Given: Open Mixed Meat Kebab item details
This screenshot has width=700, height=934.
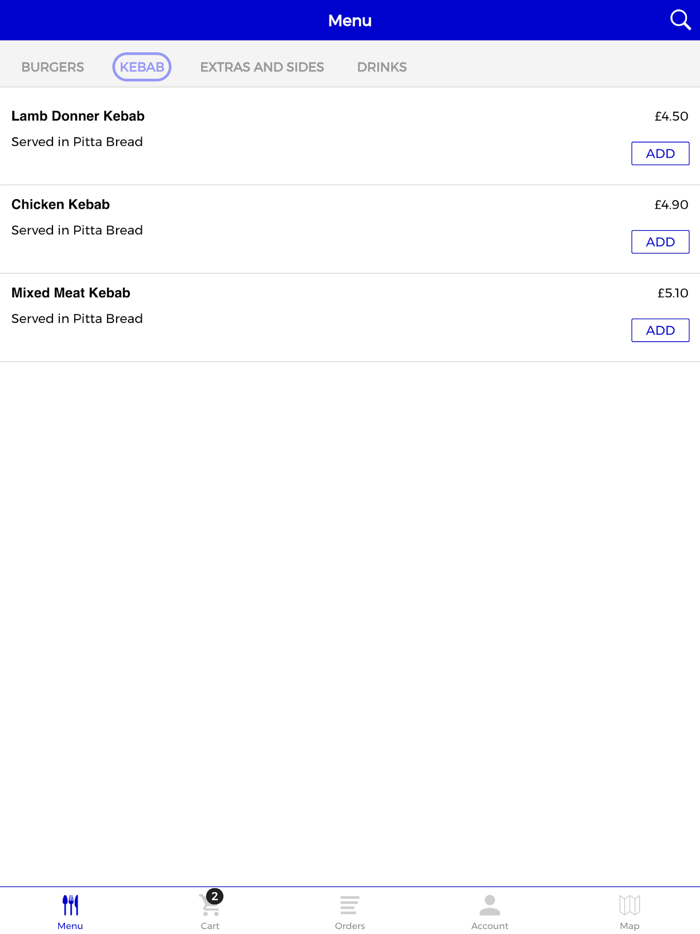Looking at the screenshot, I should click(x=71, y=293).
